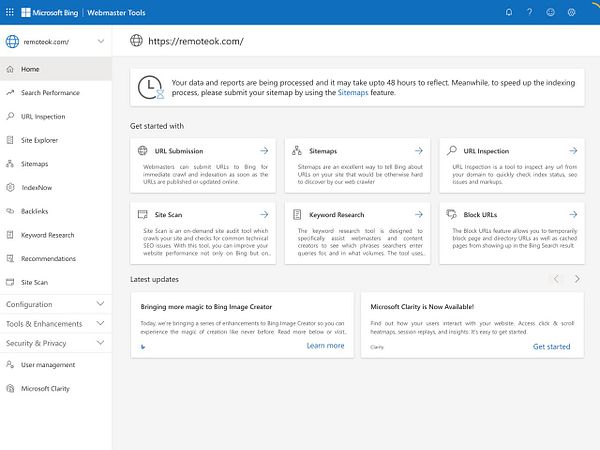This screenshot has height=450, width=600.
Task: Click the Microsoft Bing logo
Action: coord(50,13)
